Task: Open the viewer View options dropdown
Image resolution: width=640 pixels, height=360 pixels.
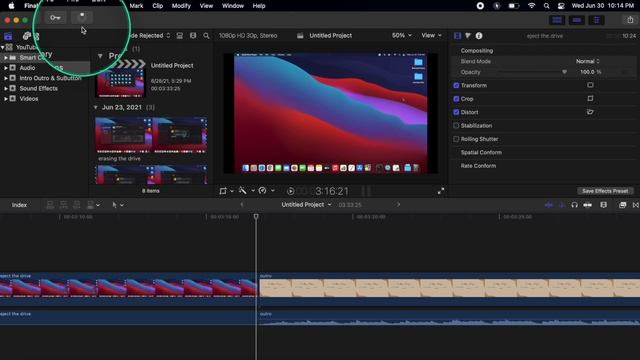Action: click(431, 36)
